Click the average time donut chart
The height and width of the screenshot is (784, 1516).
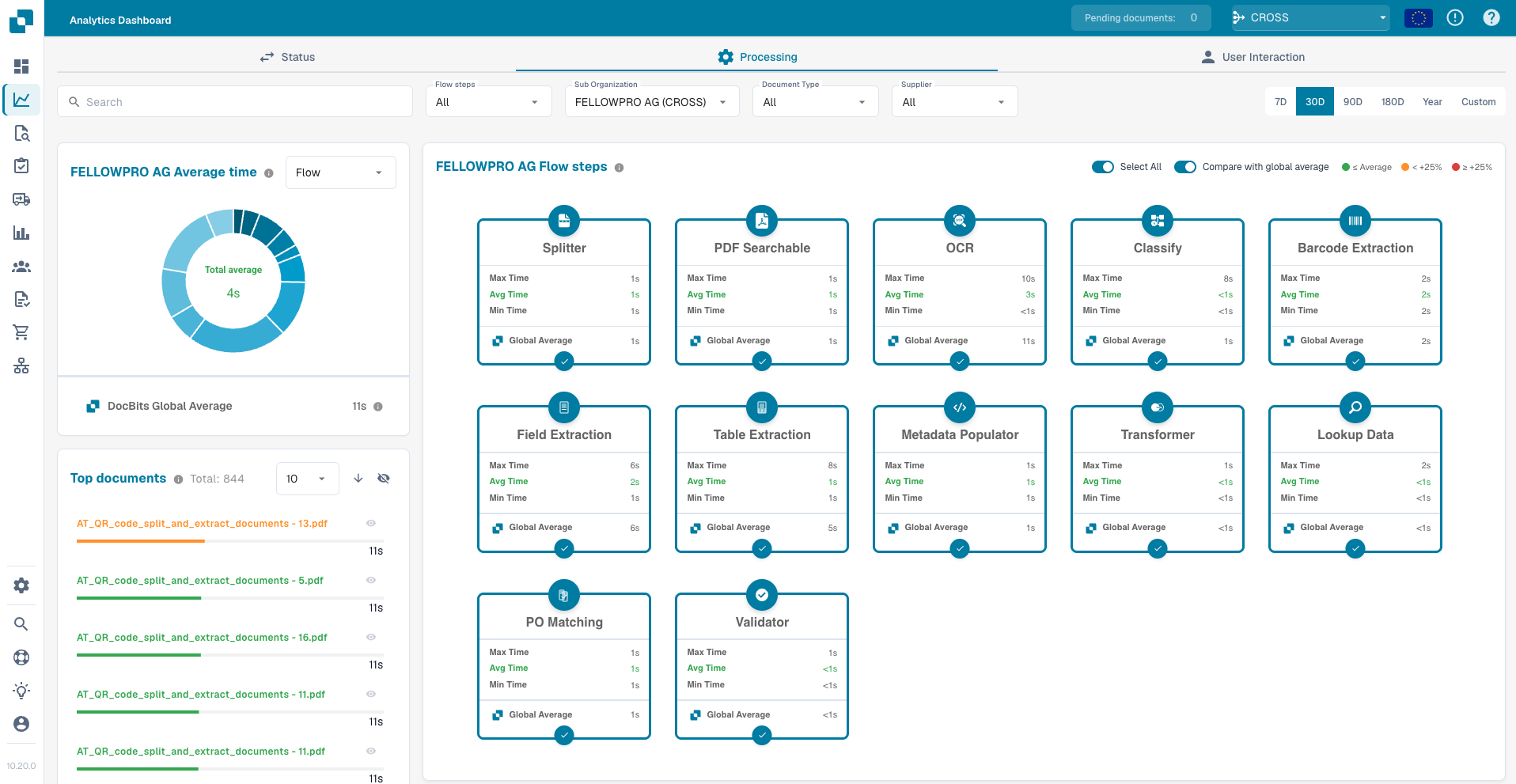pos(233,281)
